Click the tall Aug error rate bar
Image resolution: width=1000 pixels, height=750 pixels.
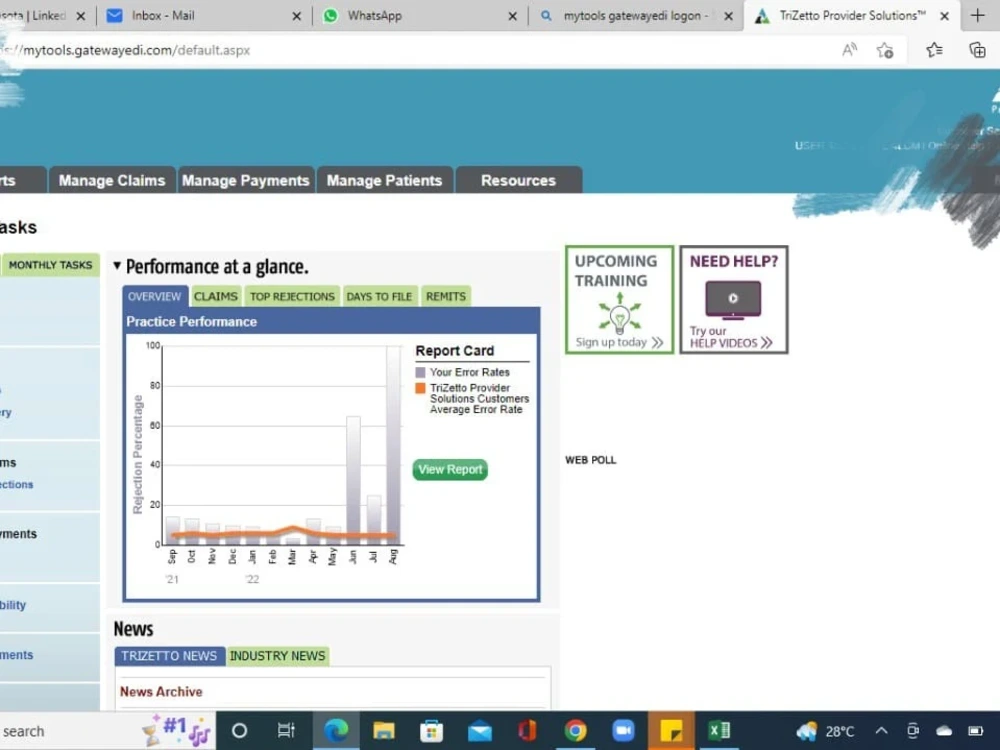click(x=393, y=445)
